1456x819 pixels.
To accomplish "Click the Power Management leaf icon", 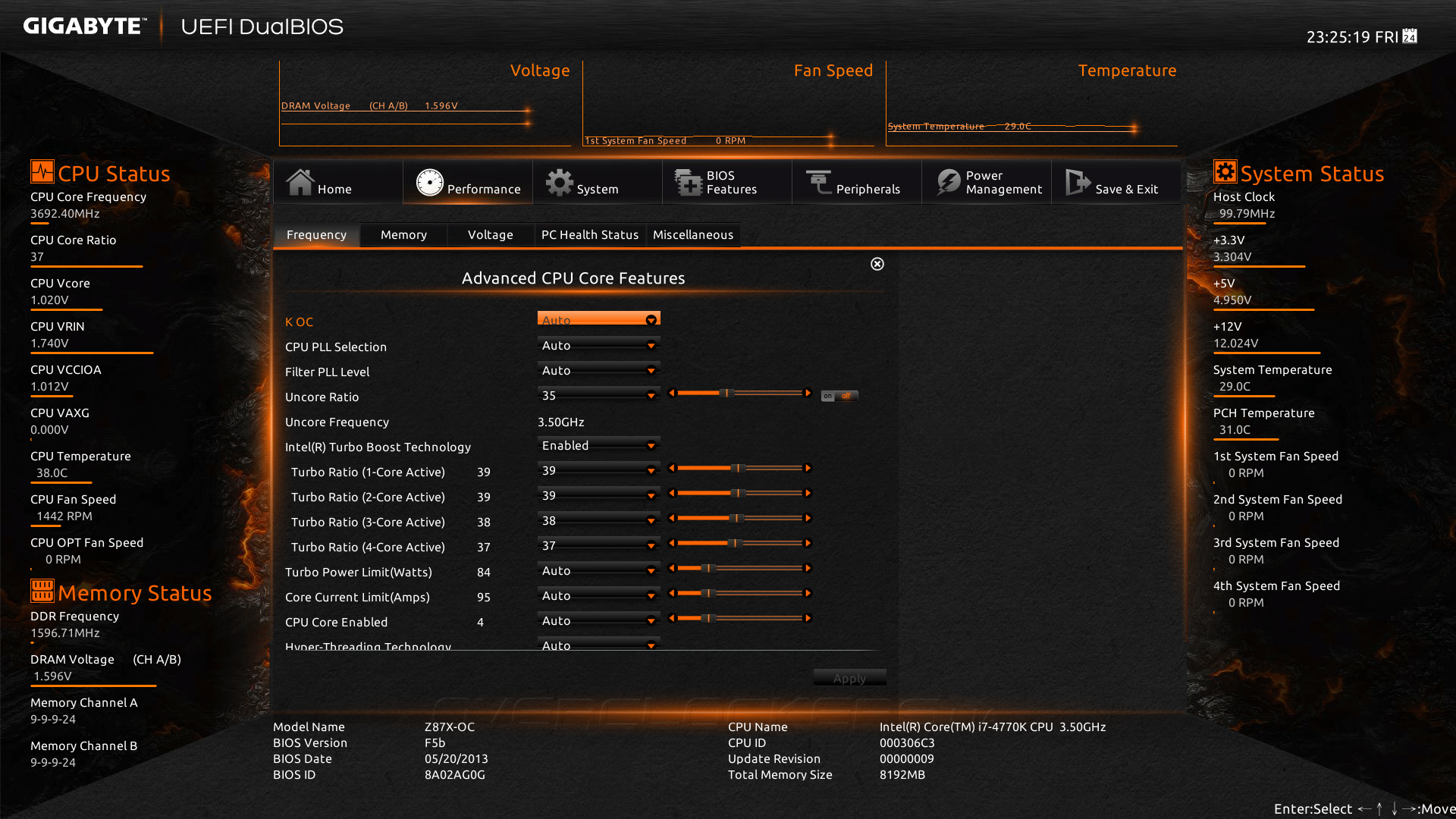I will (948, 182).
